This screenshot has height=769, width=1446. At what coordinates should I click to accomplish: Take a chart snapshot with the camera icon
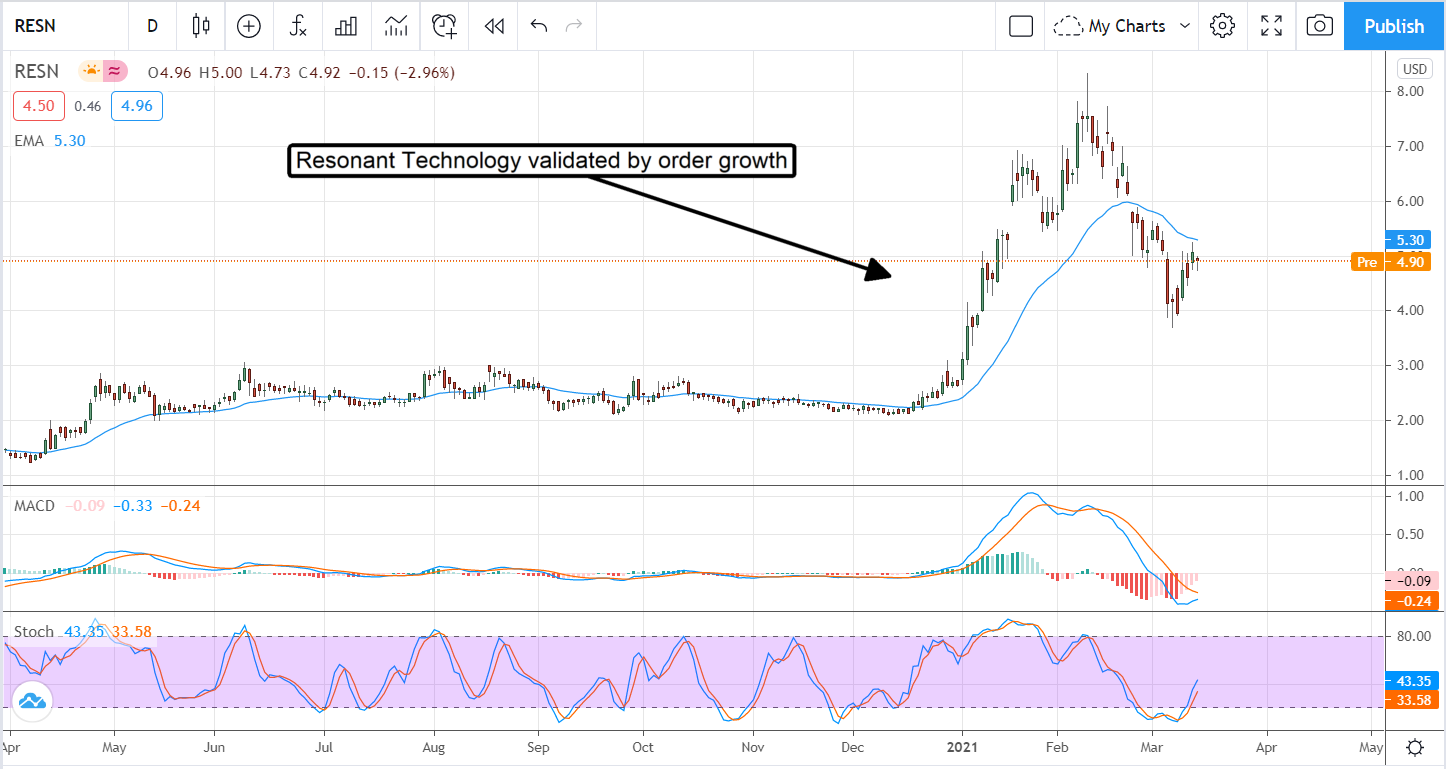[1319, 26]
